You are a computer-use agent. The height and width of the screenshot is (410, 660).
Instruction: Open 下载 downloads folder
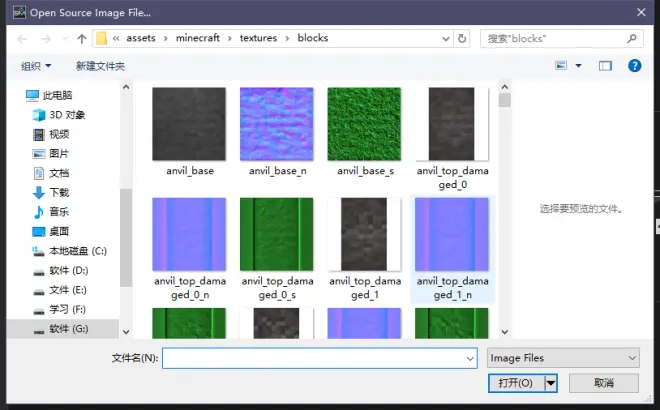click(51, 192)
